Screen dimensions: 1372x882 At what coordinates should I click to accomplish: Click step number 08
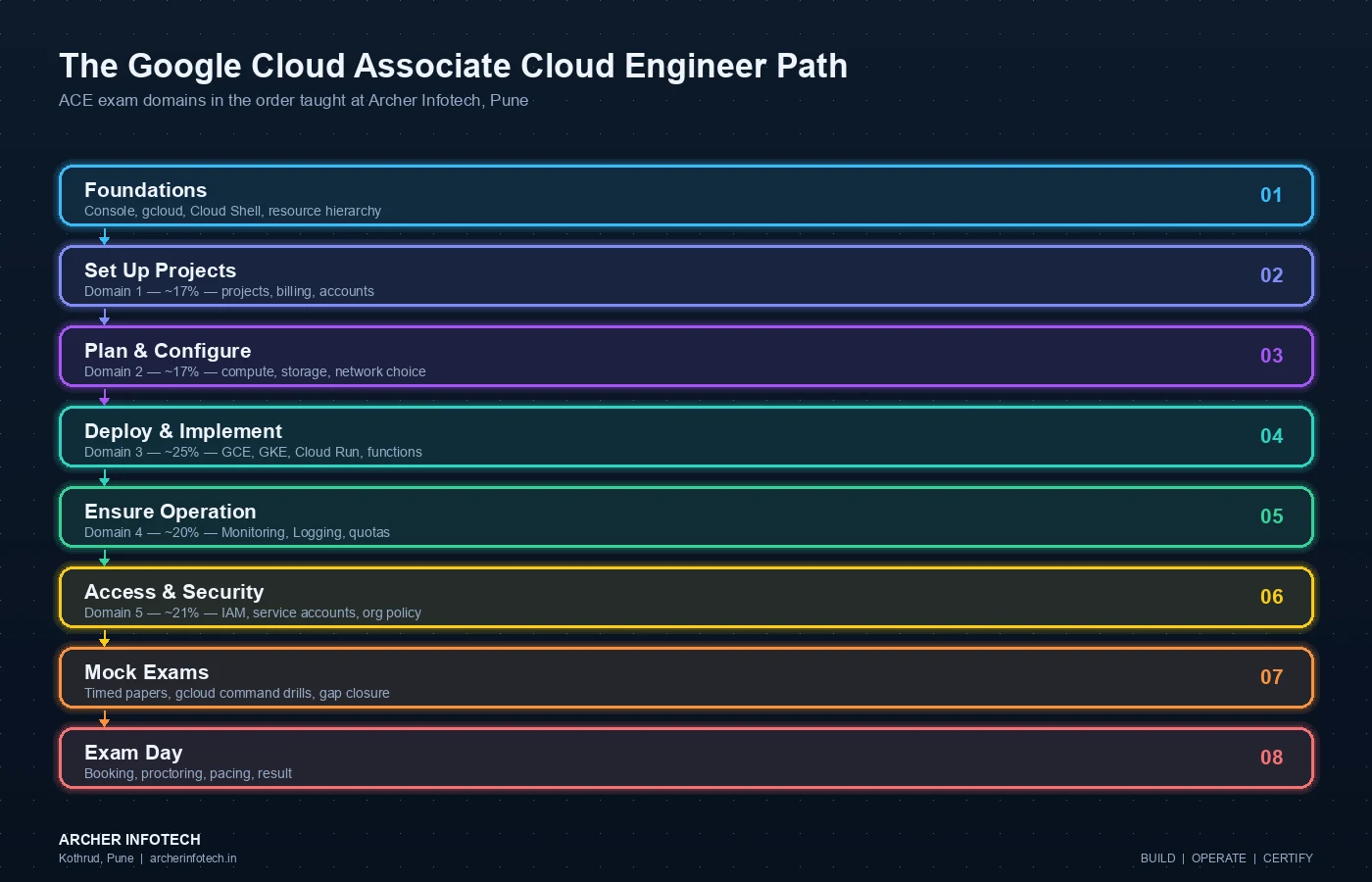point(1271,758)
